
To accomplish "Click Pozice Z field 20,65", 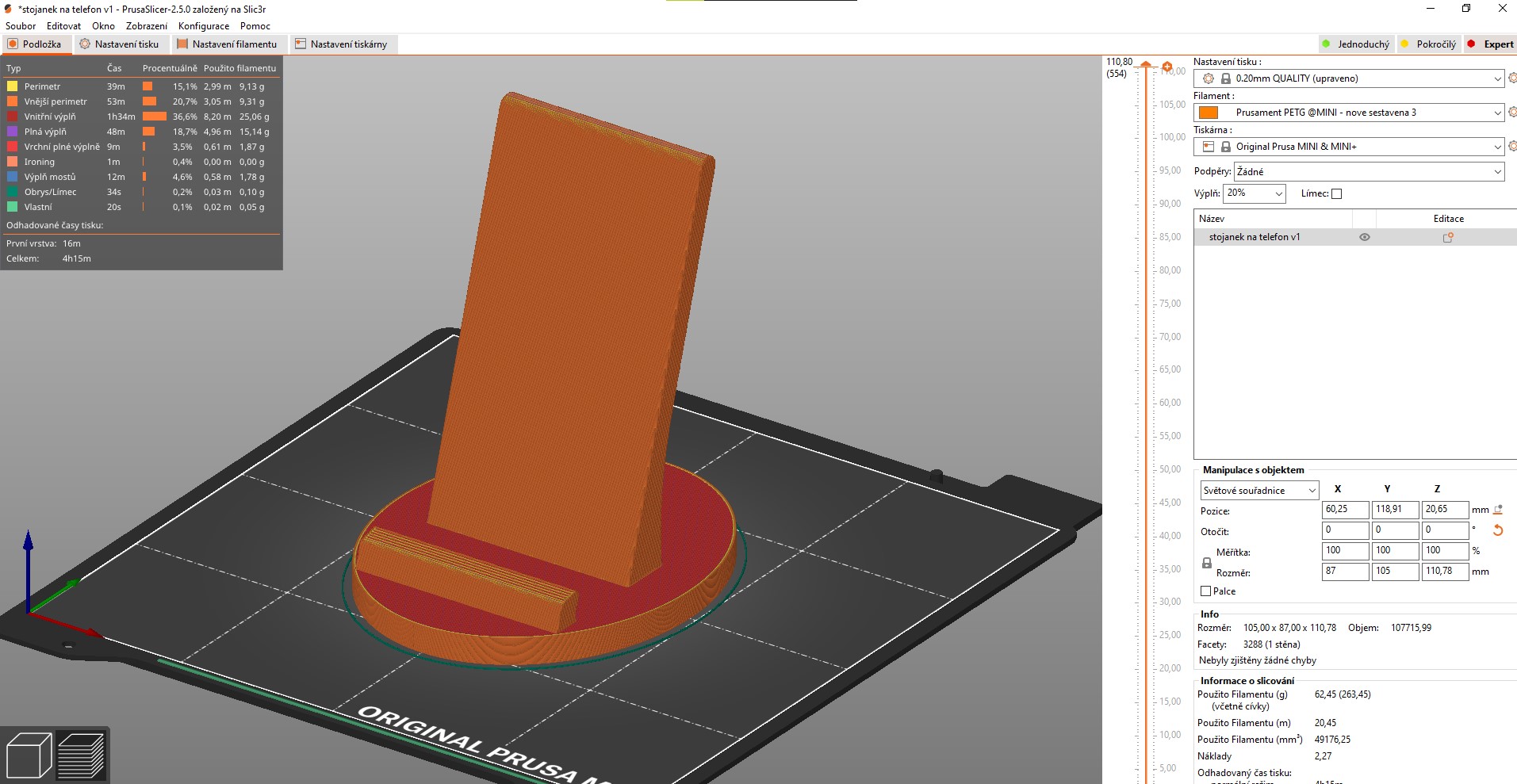I will tap(1445, 510).
